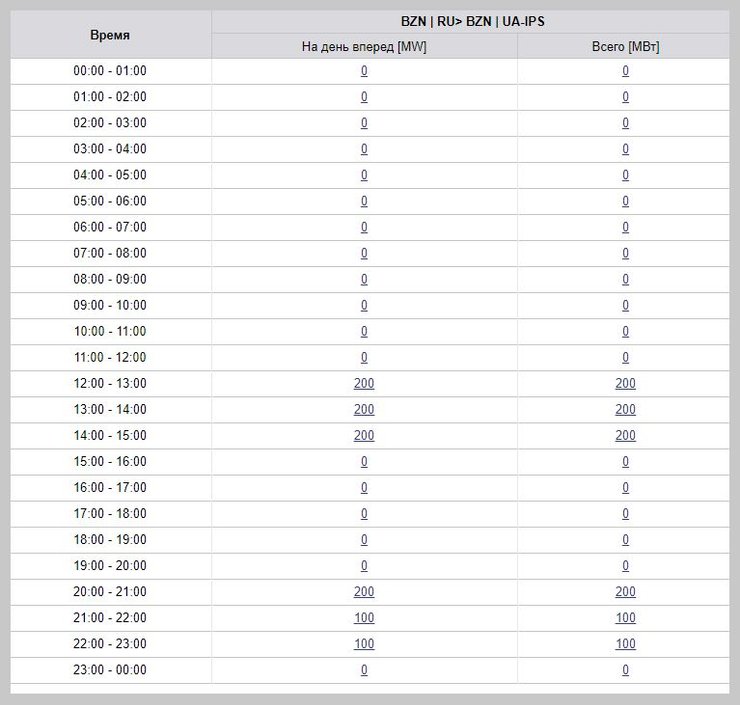740x705 pixels.
Task: Open total value for 09:00 - 10:00
Action: click(625, 305)
